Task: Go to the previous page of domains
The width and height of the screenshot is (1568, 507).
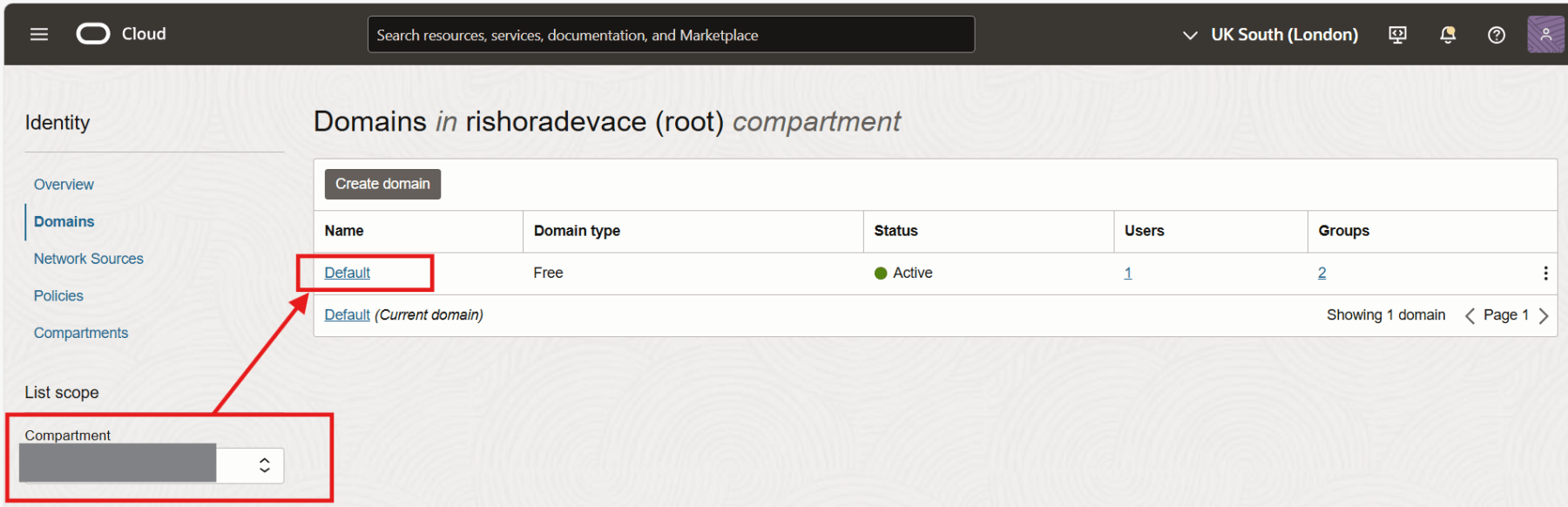Action: [1470, 315]
